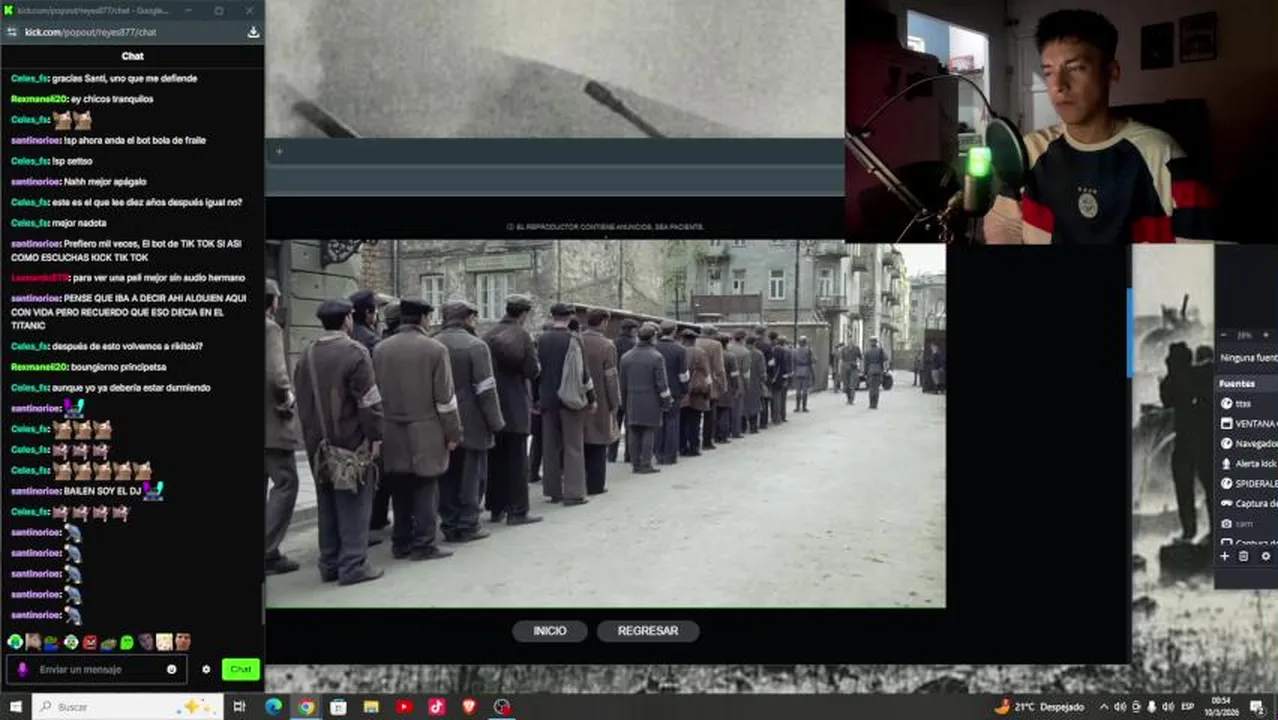1278x720 pixels.
Task: Click message 'mejor nadota'
Action: [78, 223]
